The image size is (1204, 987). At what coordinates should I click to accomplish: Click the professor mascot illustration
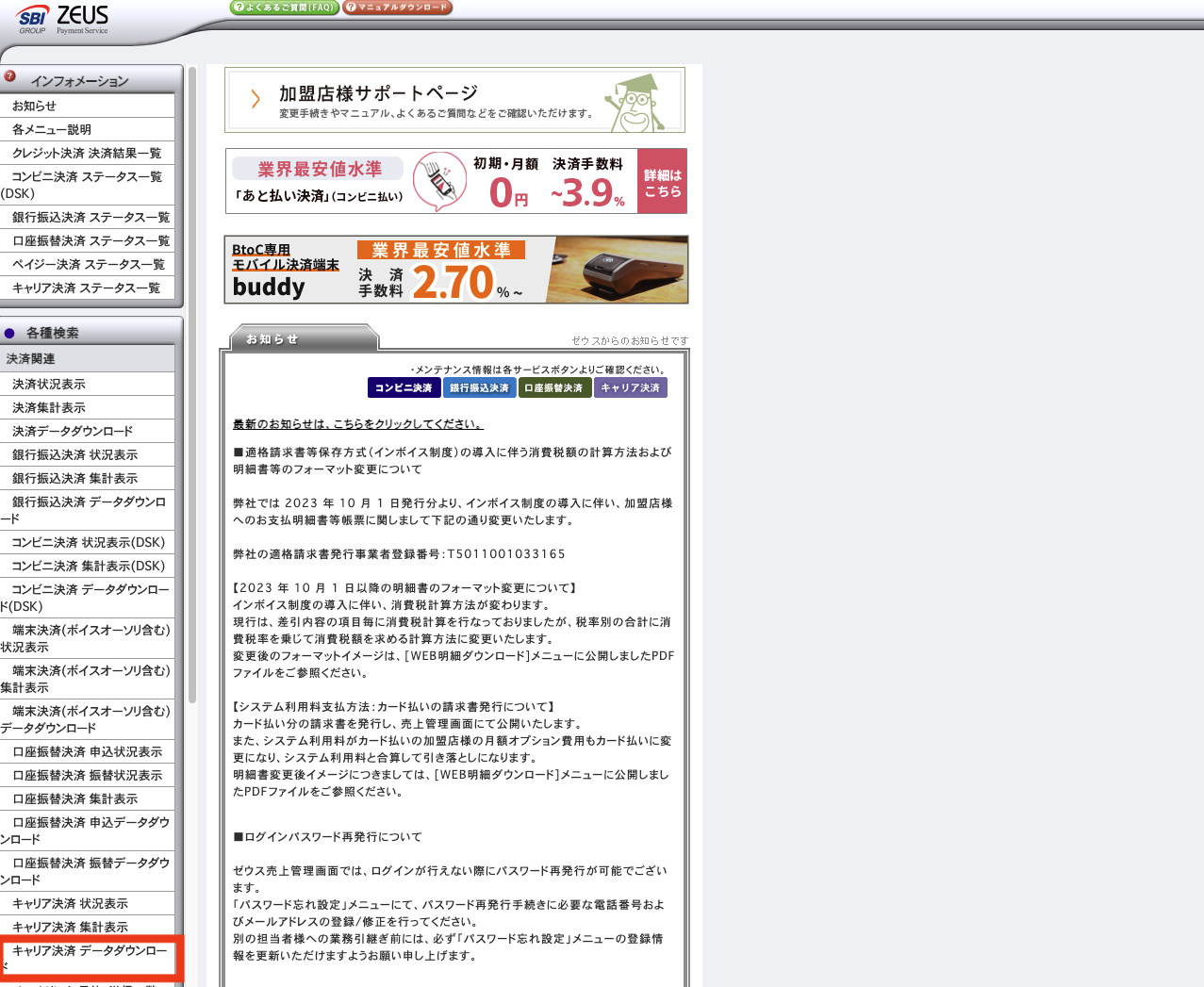pyautogui.click(x=637, y=103)
